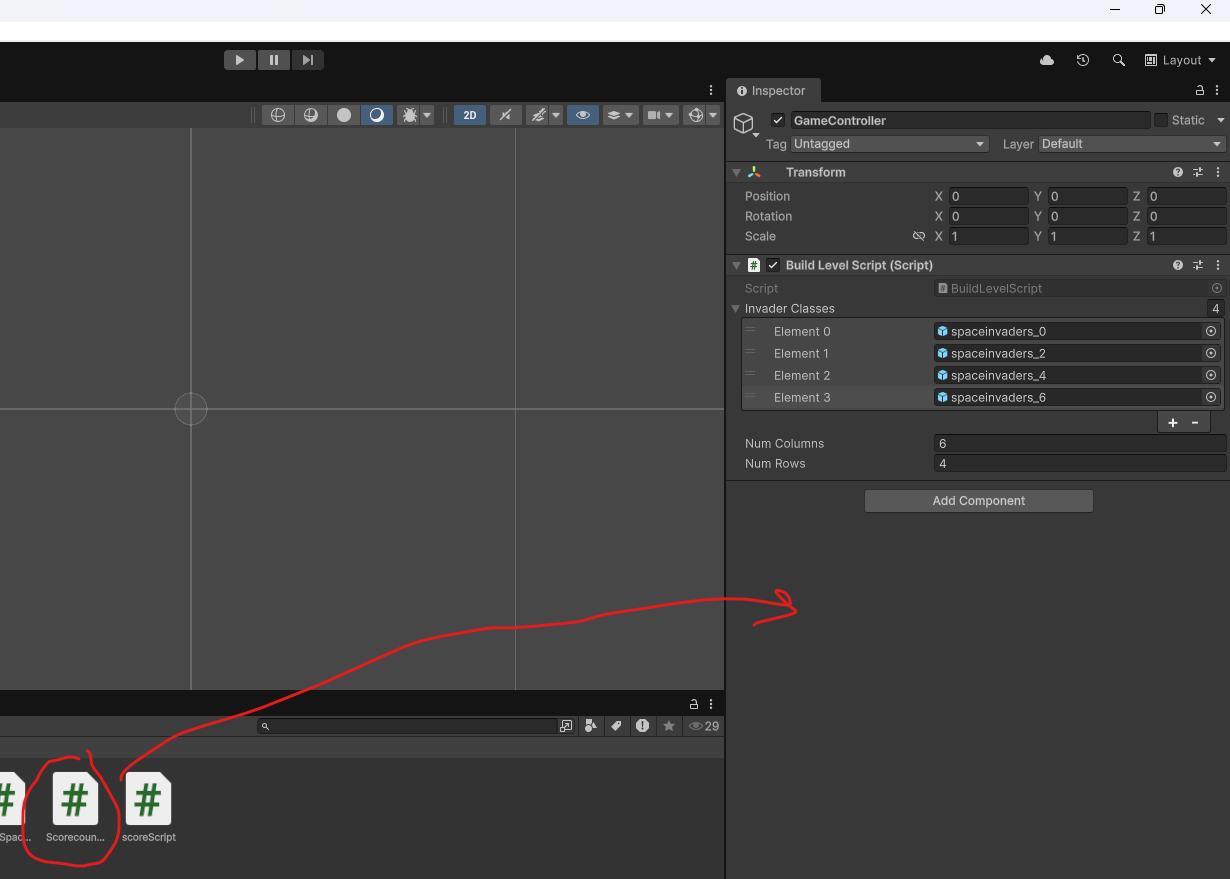Open Undo History clock icon
1230x879 pixels.
[1083, 60]
